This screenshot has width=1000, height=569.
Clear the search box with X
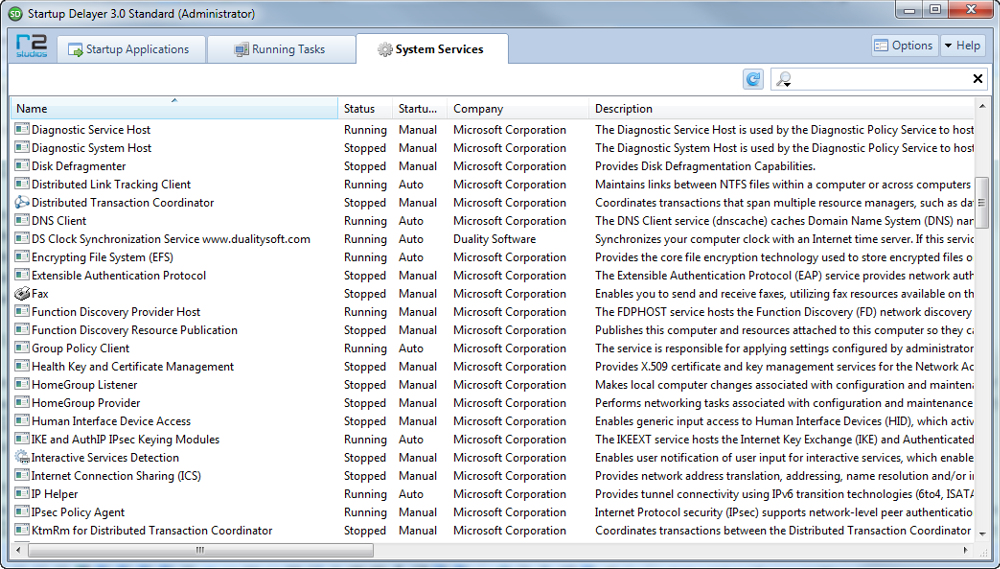tap(977, 78)
